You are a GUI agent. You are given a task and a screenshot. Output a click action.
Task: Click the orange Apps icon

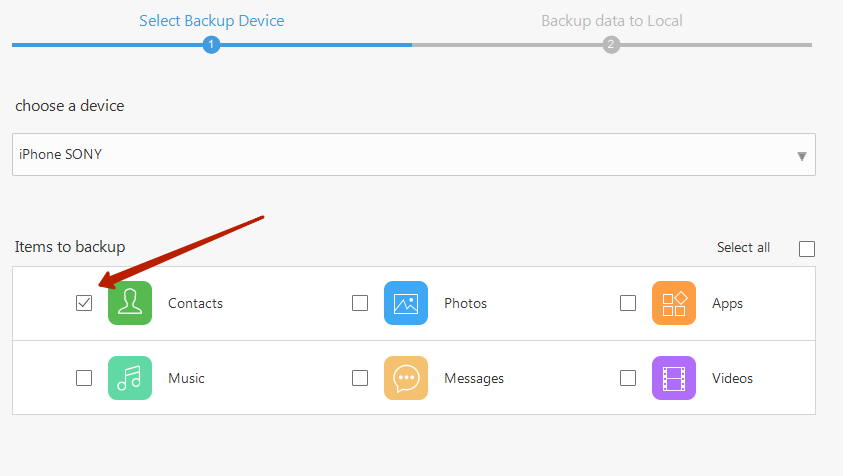(x=674, y=303)
